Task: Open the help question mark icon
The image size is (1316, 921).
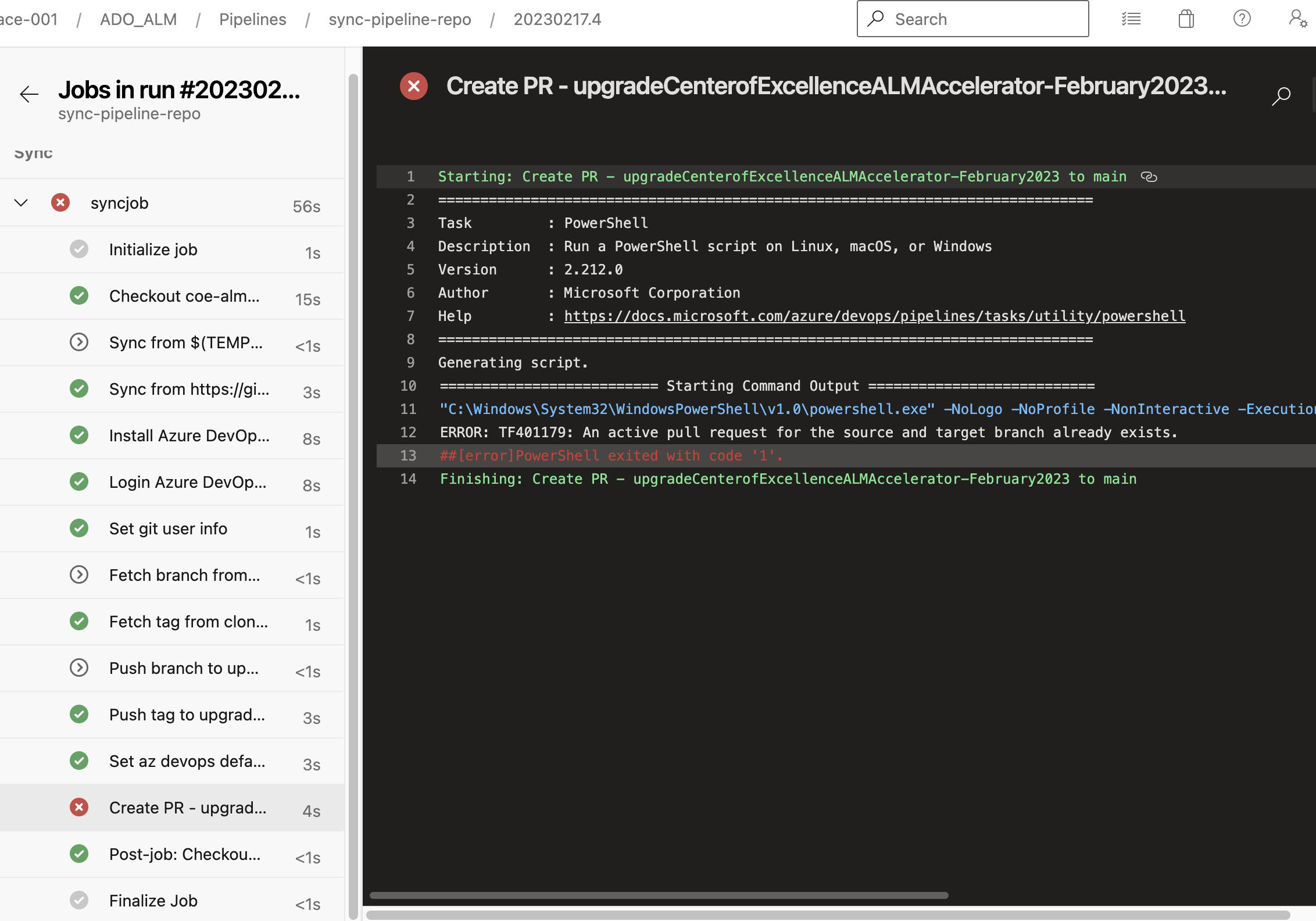Action: [x=1242, y=19]
